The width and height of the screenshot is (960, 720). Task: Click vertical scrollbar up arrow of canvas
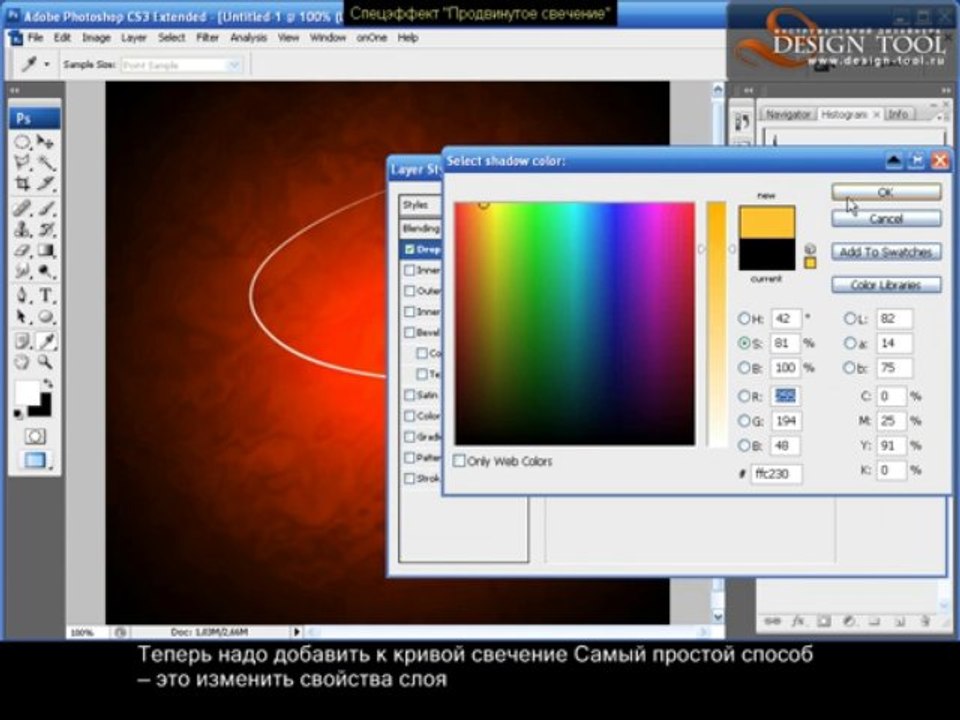tap(718, 90)
